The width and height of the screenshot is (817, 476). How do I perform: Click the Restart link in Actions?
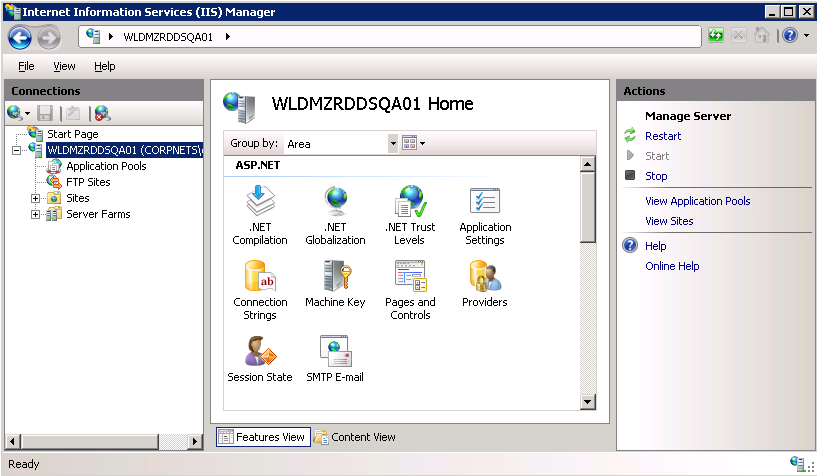(x=663, y=136)
